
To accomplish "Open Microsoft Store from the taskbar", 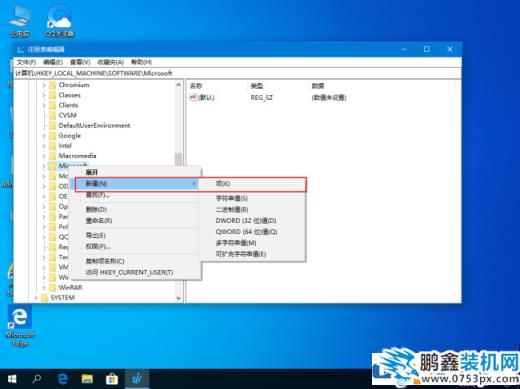I will click(x=112, y=379).
